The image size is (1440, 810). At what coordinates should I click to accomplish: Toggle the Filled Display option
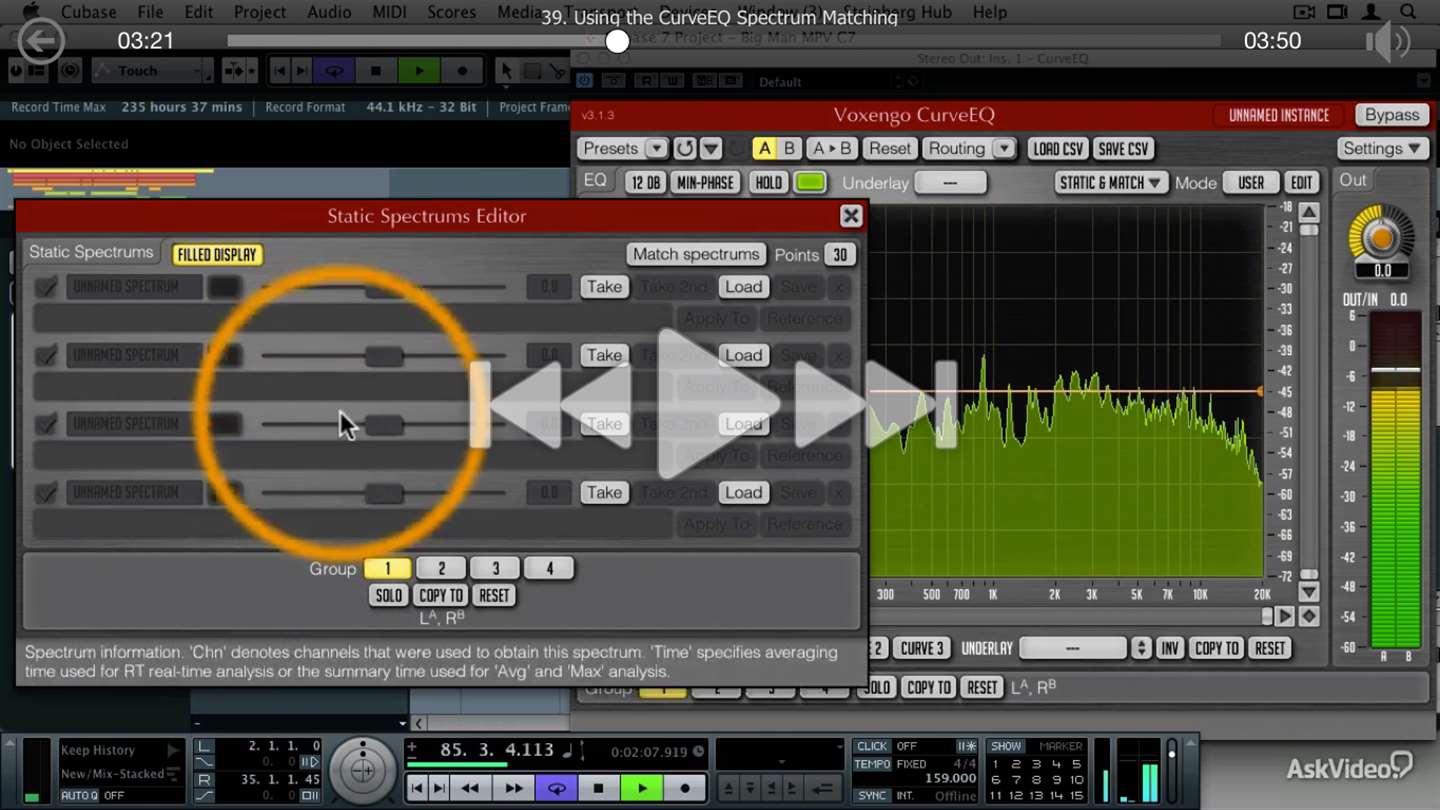(x=217, y=255)
